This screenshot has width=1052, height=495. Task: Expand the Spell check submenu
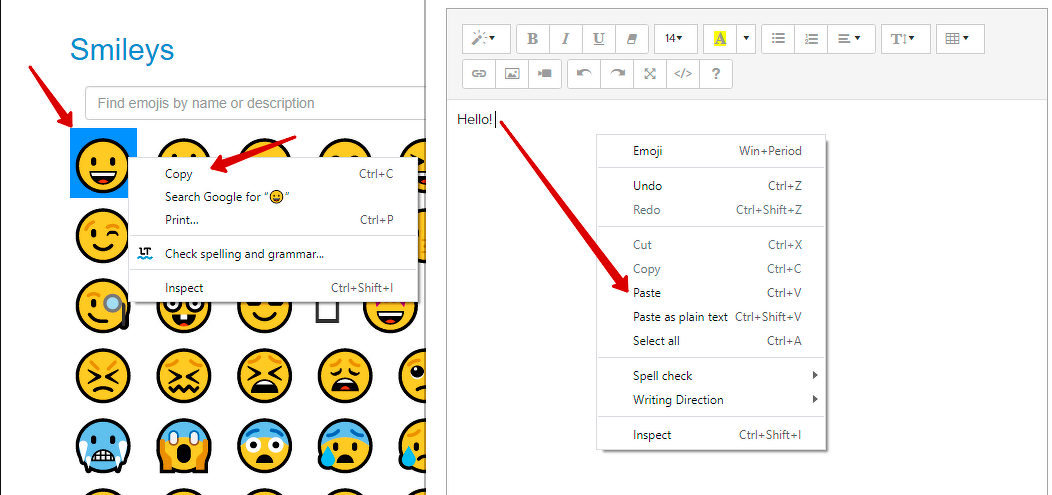(x=711, y=376)
